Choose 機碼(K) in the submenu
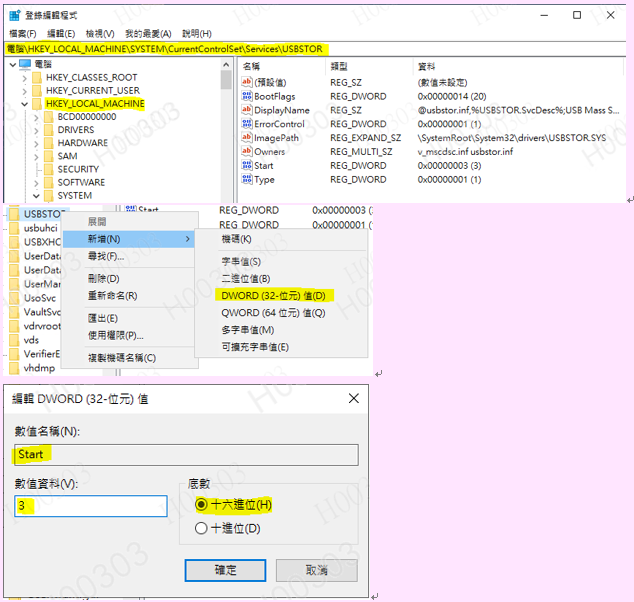Viewport: 634px width, 602px height. [x=236, y=239]
